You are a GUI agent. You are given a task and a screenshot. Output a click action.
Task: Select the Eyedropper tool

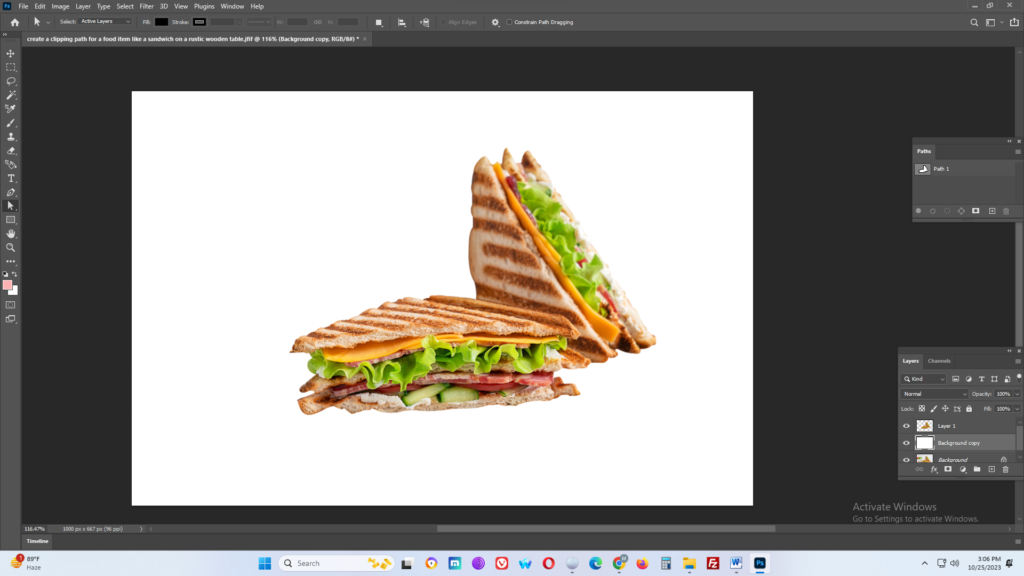10,109
